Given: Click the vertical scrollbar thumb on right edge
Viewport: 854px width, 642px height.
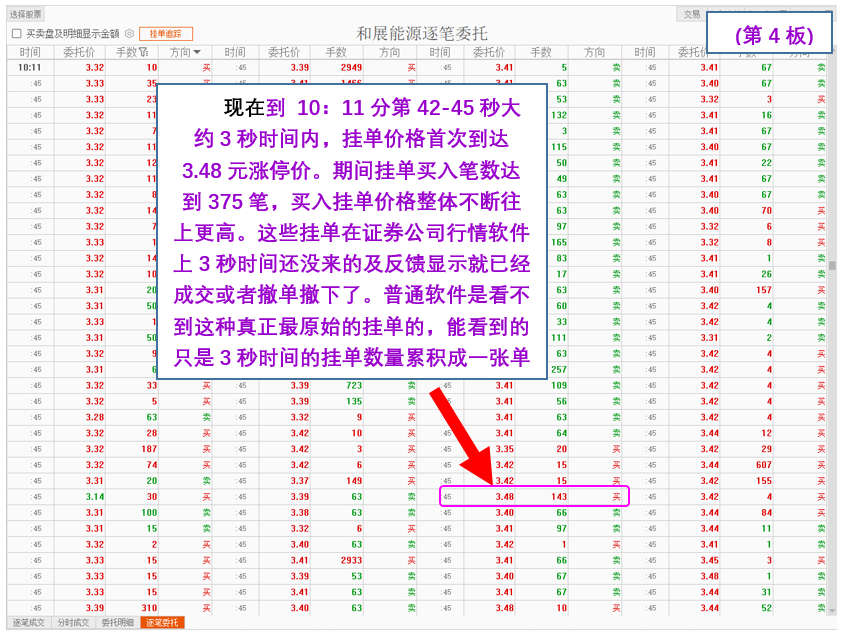Looking at the screenshot, I should coord(832,266).
